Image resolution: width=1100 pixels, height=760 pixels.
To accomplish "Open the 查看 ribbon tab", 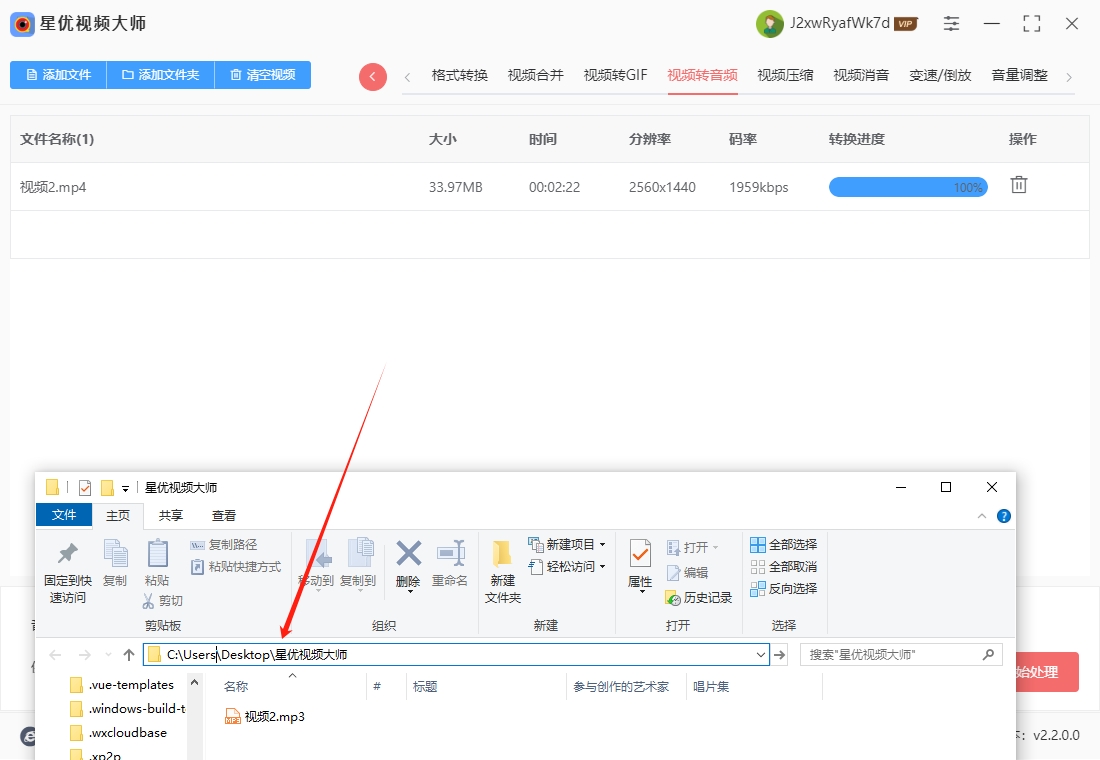I will point(224,516).
